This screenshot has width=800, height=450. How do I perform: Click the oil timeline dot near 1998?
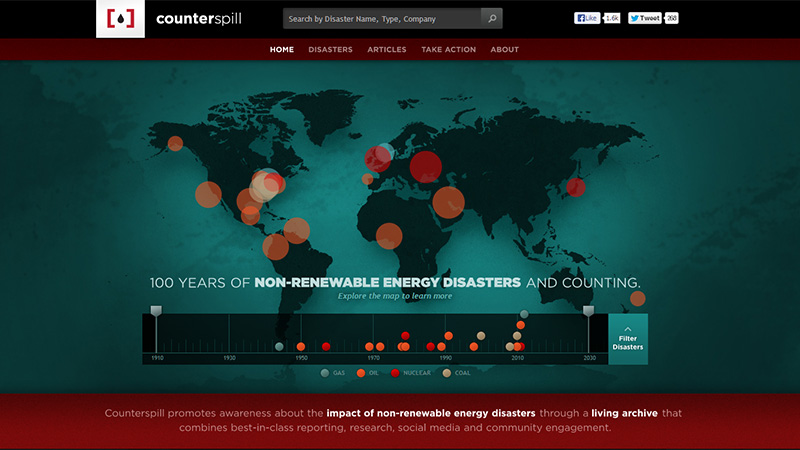click(x=474, y=347)
